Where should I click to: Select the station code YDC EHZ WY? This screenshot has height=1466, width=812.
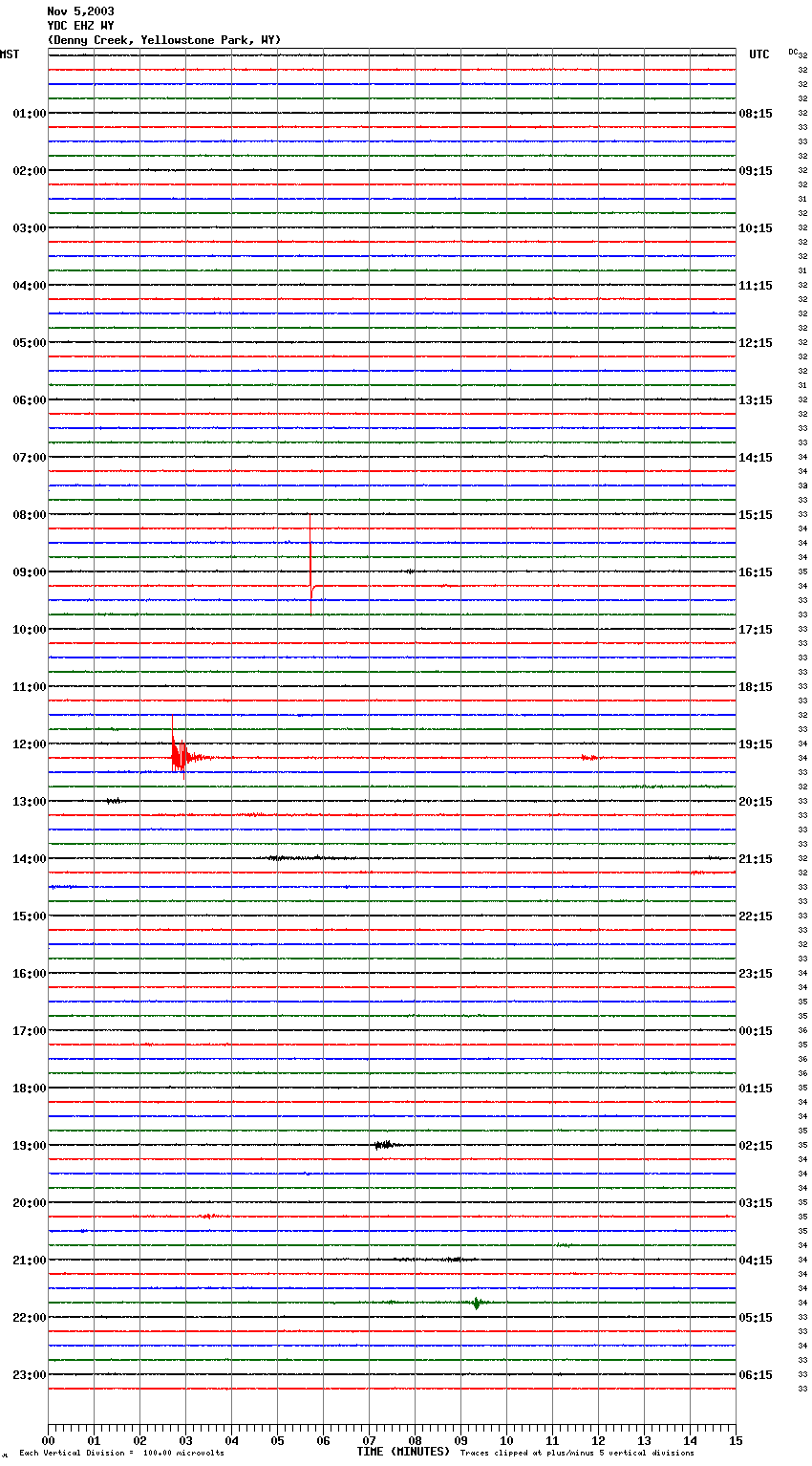coord(80,26)
